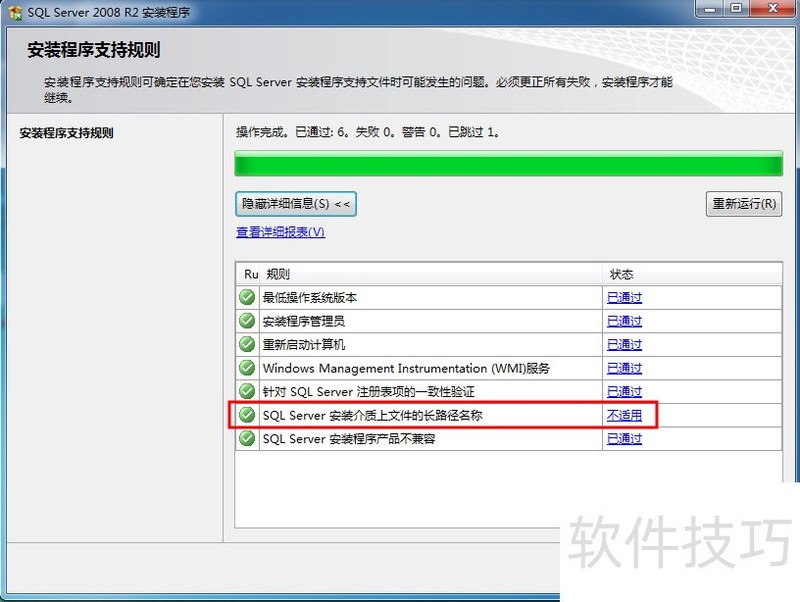
Task: Click the 不适用 status link
Action: 625,415
